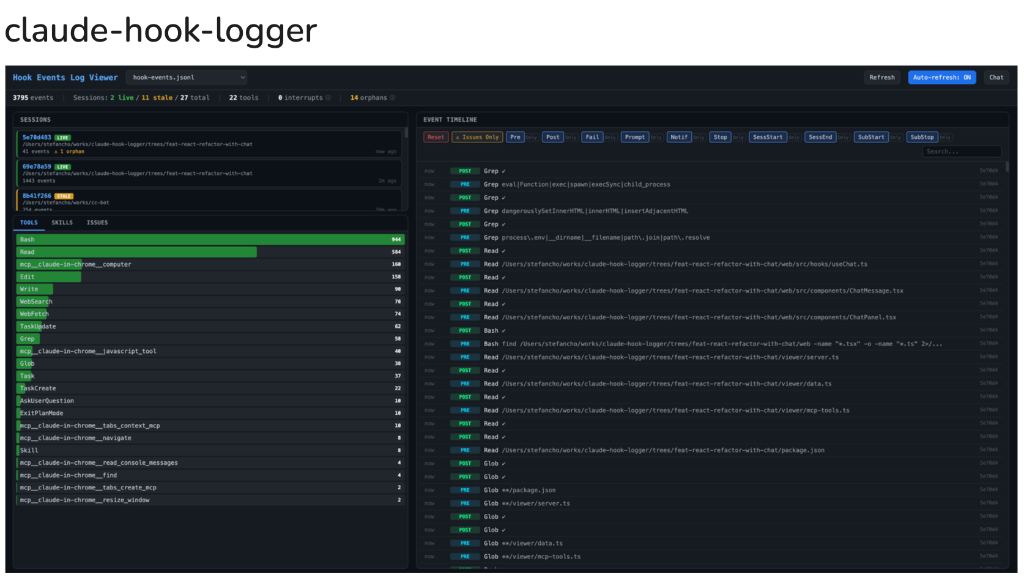This screenshot has height=579, width=1024.
Task: Switch to the SKILLS tab
Action: click(x=62, y=223)
